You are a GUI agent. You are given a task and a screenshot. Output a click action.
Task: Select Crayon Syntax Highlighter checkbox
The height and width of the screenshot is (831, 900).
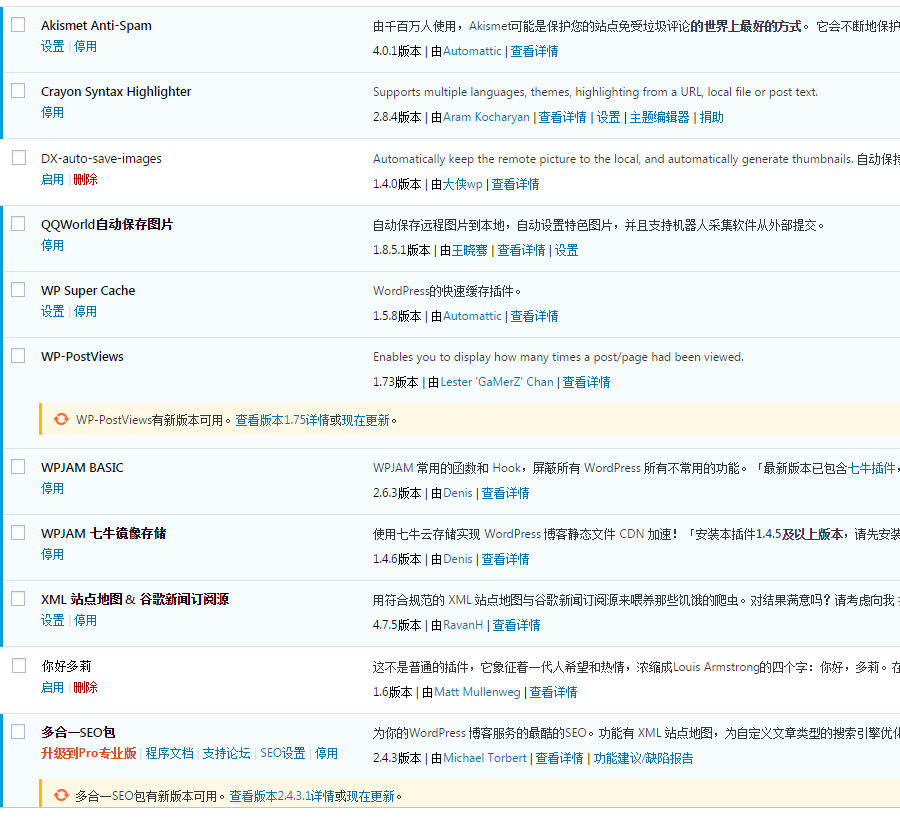point(18,91)
